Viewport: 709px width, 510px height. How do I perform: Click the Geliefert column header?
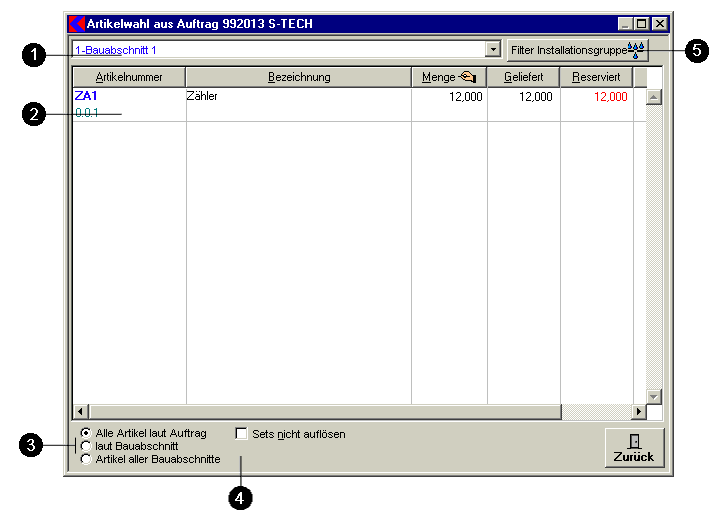point(523,77)
